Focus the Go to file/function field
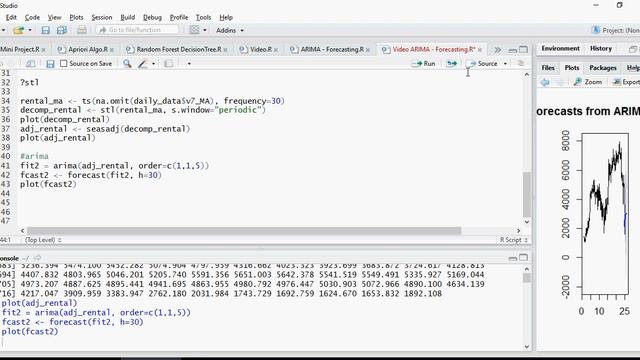This screenshot has height=360, width=640. pyautogui.click(x=137, y=30)
